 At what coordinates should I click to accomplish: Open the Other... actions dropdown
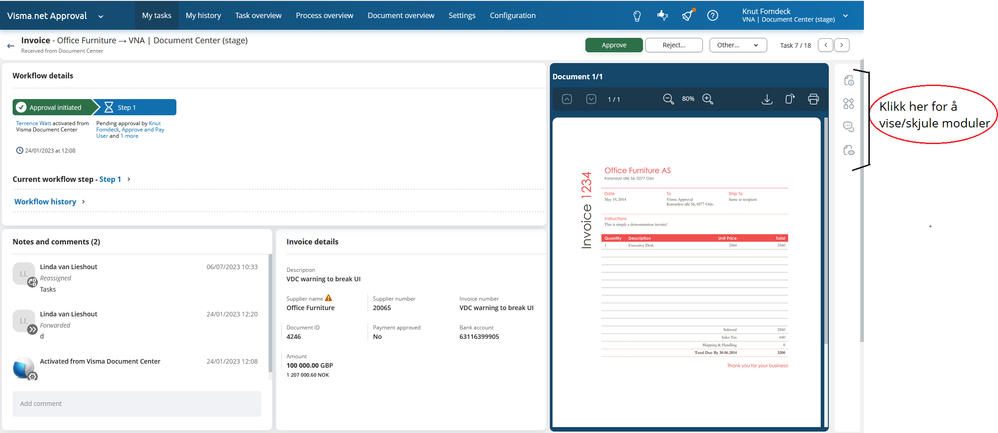pos(738,45)
